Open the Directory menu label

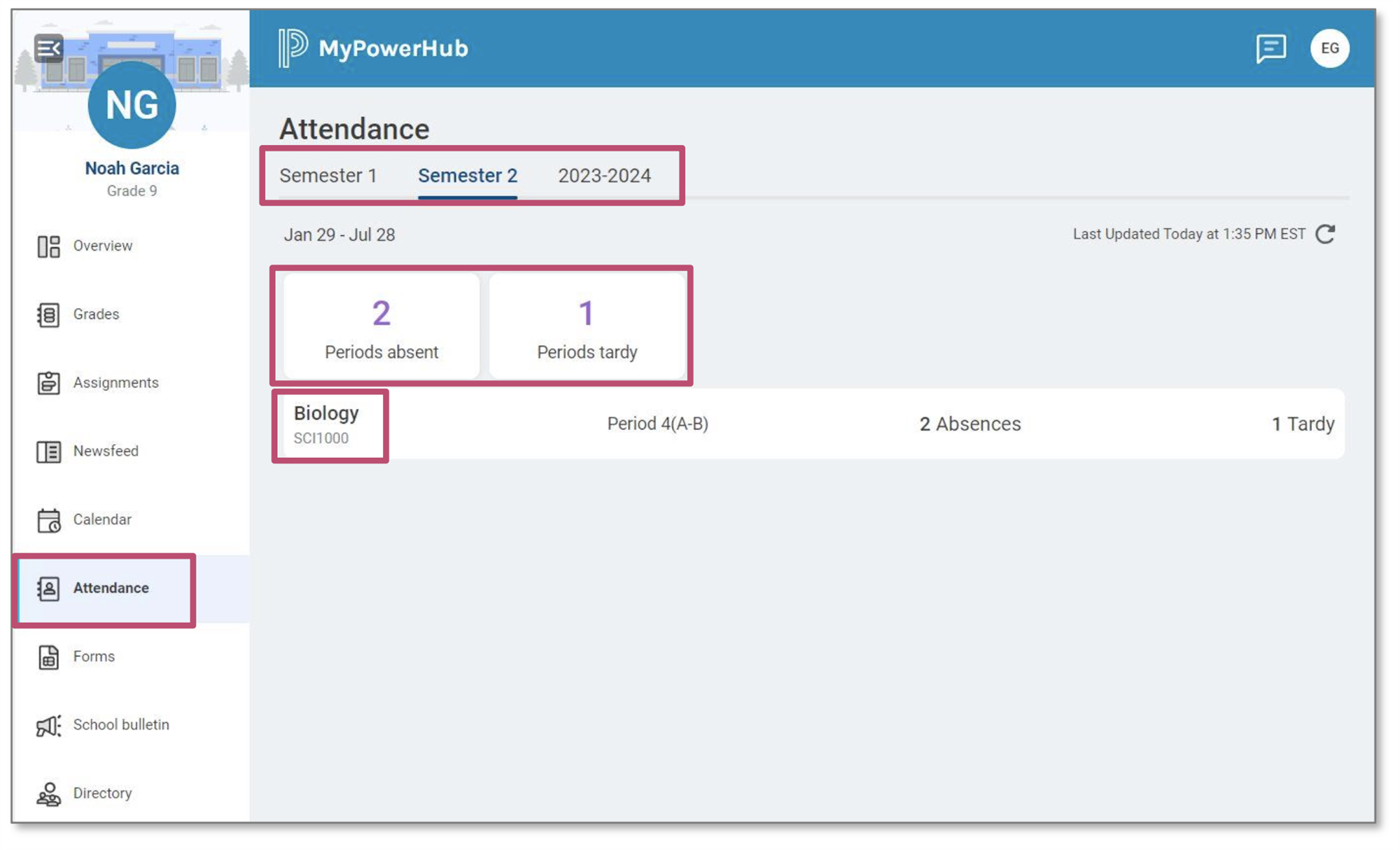[x=102, y=793]
